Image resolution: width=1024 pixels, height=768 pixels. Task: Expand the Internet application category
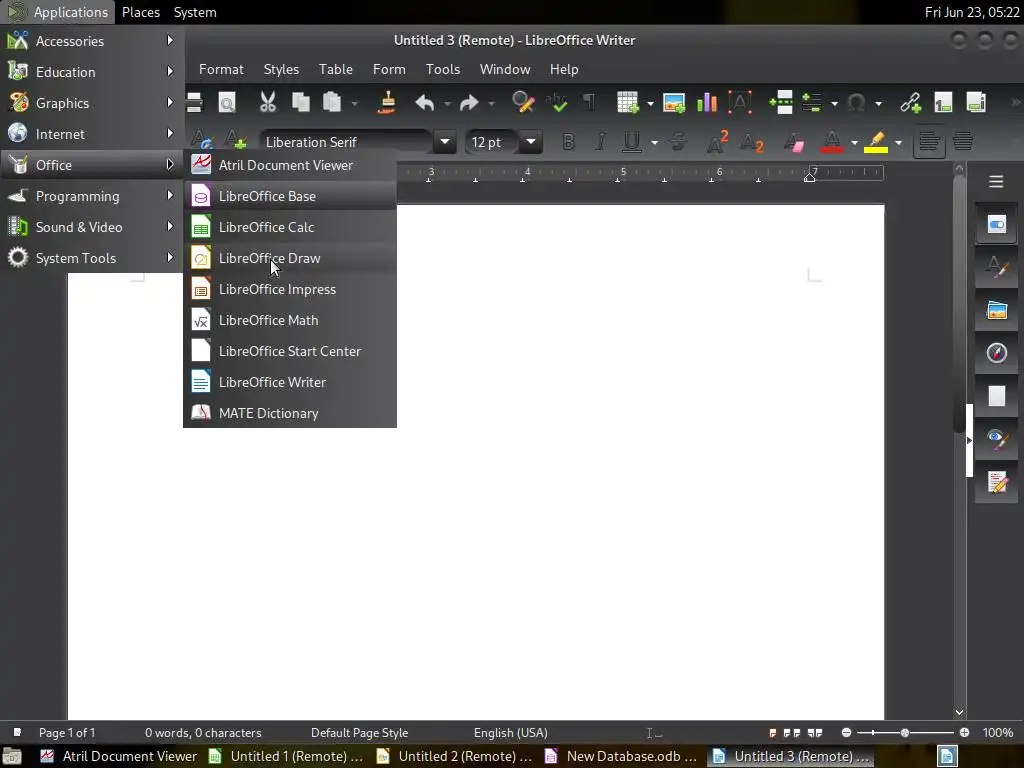pyautogui.click(x=91, y=134)
